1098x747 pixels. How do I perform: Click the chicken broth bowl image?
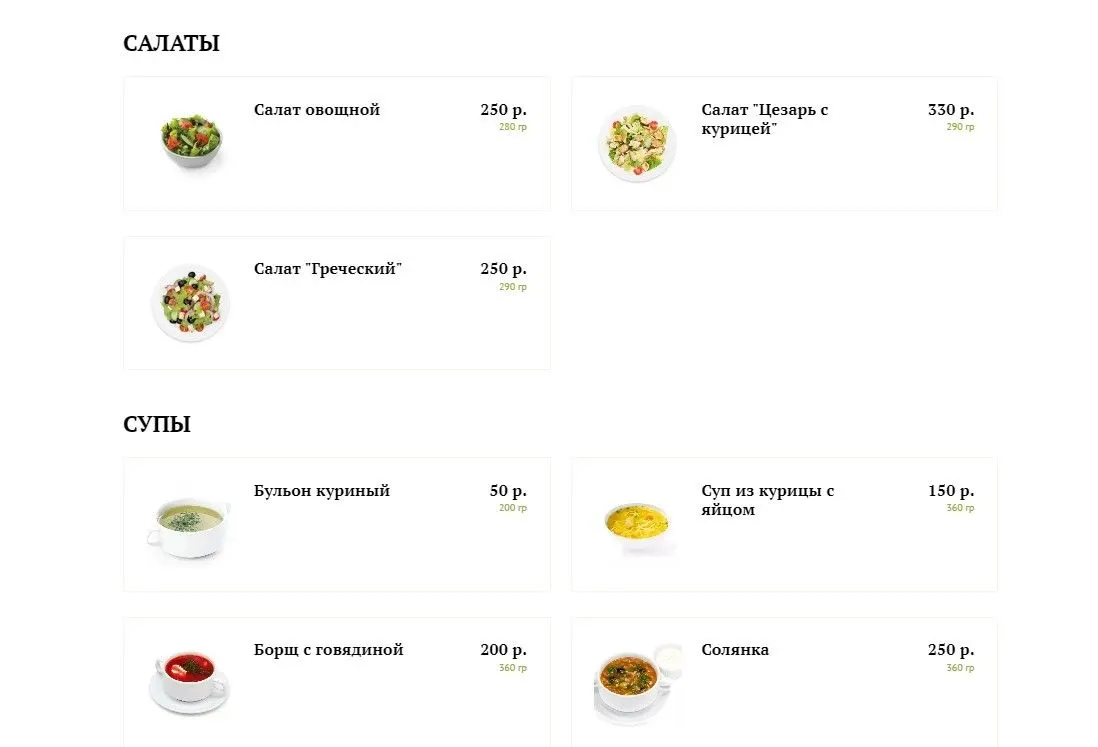[189, 526]
